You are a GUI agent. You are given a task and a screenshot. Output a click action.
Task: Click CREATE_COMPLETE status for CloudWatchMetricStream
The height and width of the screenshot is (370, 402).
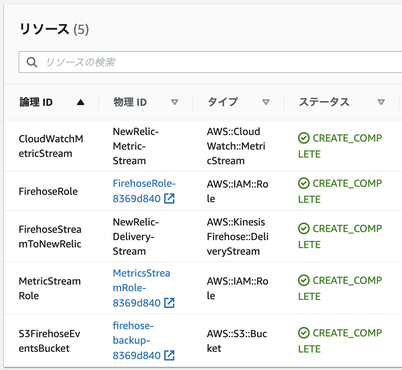pos(340,146)
